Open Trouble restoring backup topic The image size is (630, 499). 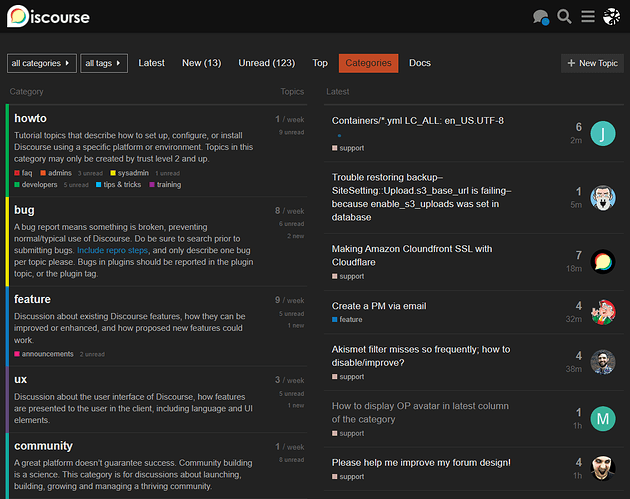coord(421,197)
